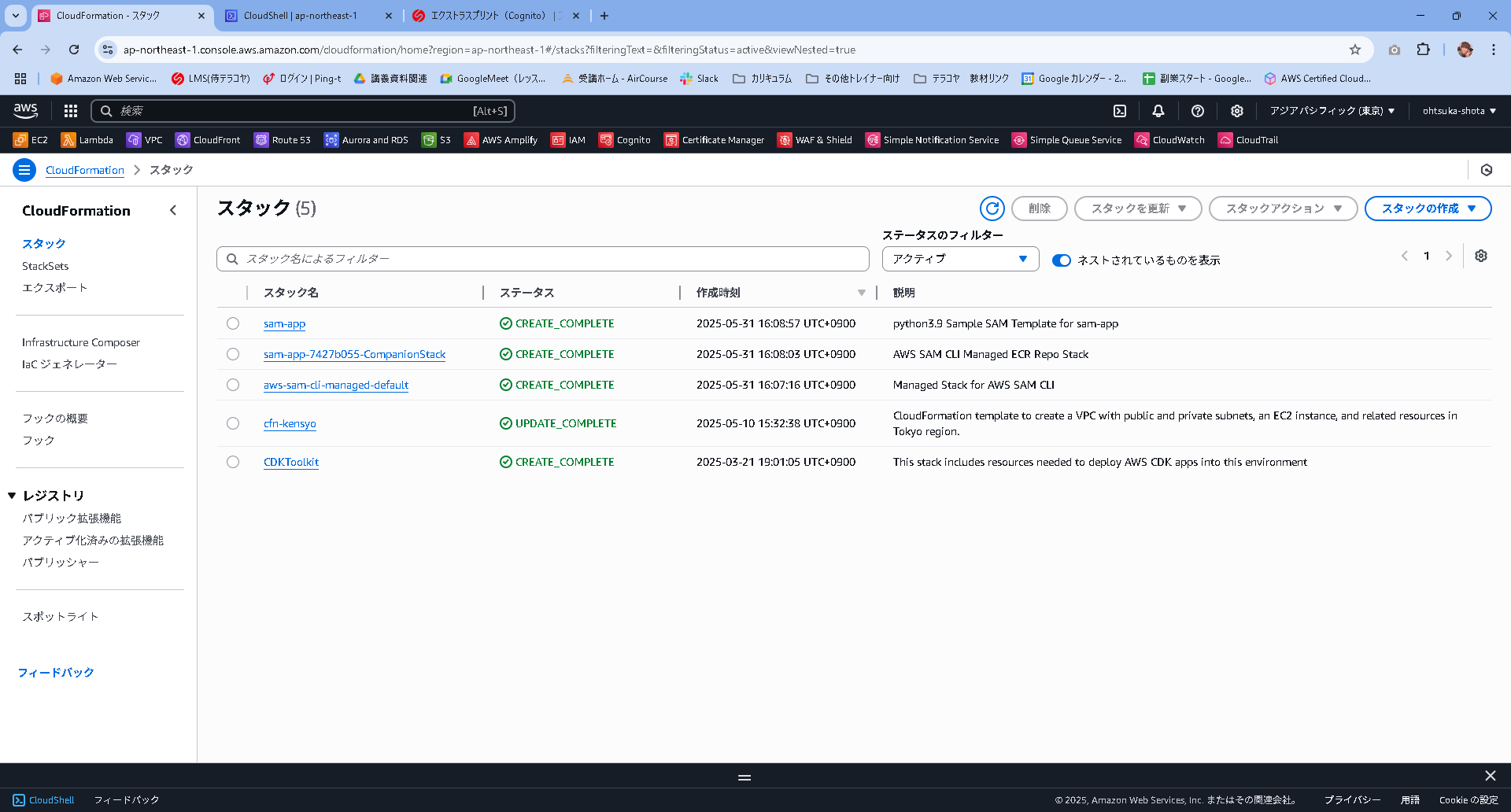This screenshot has height=812, width=1511.
Task: Open the aws-sam-cli-managed-default stack link
Action: click(336, 385)
